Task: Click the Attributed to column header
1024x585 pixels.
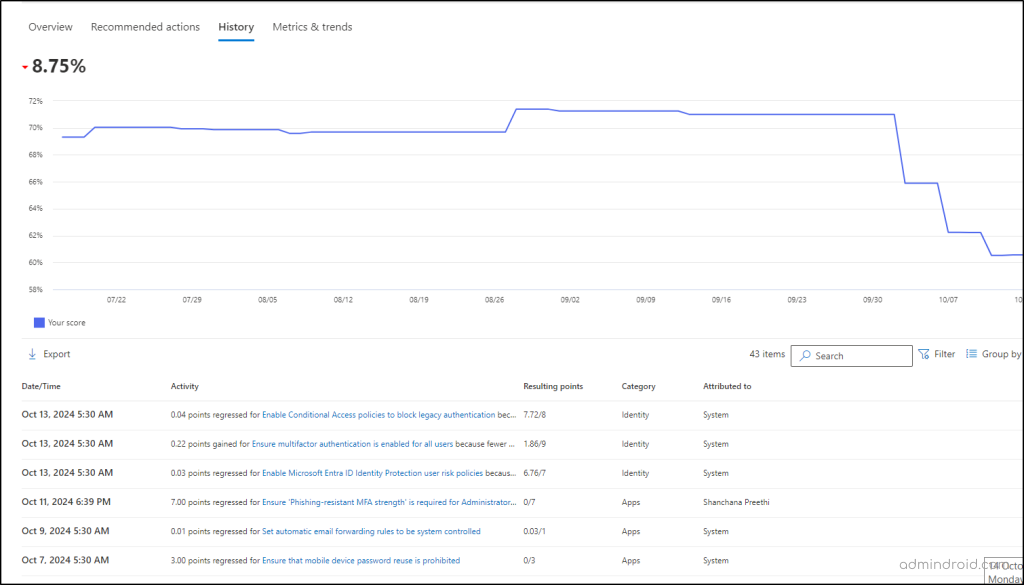Action: (727, 386)
